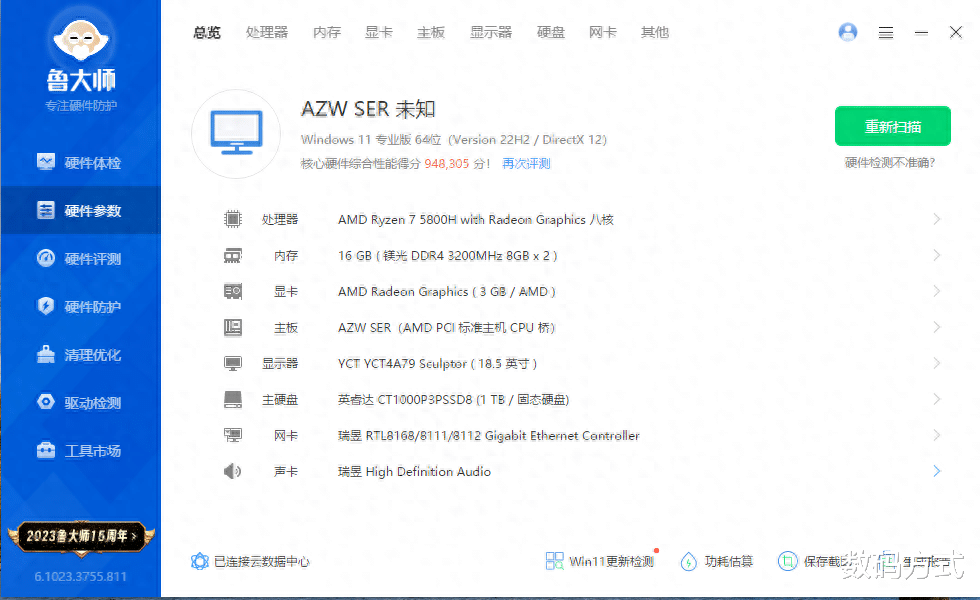The height and width of the screenshot is (600, 980).
Task: Click the YCT YCT4A79 Sculptor display text
Action: point(438,364)
